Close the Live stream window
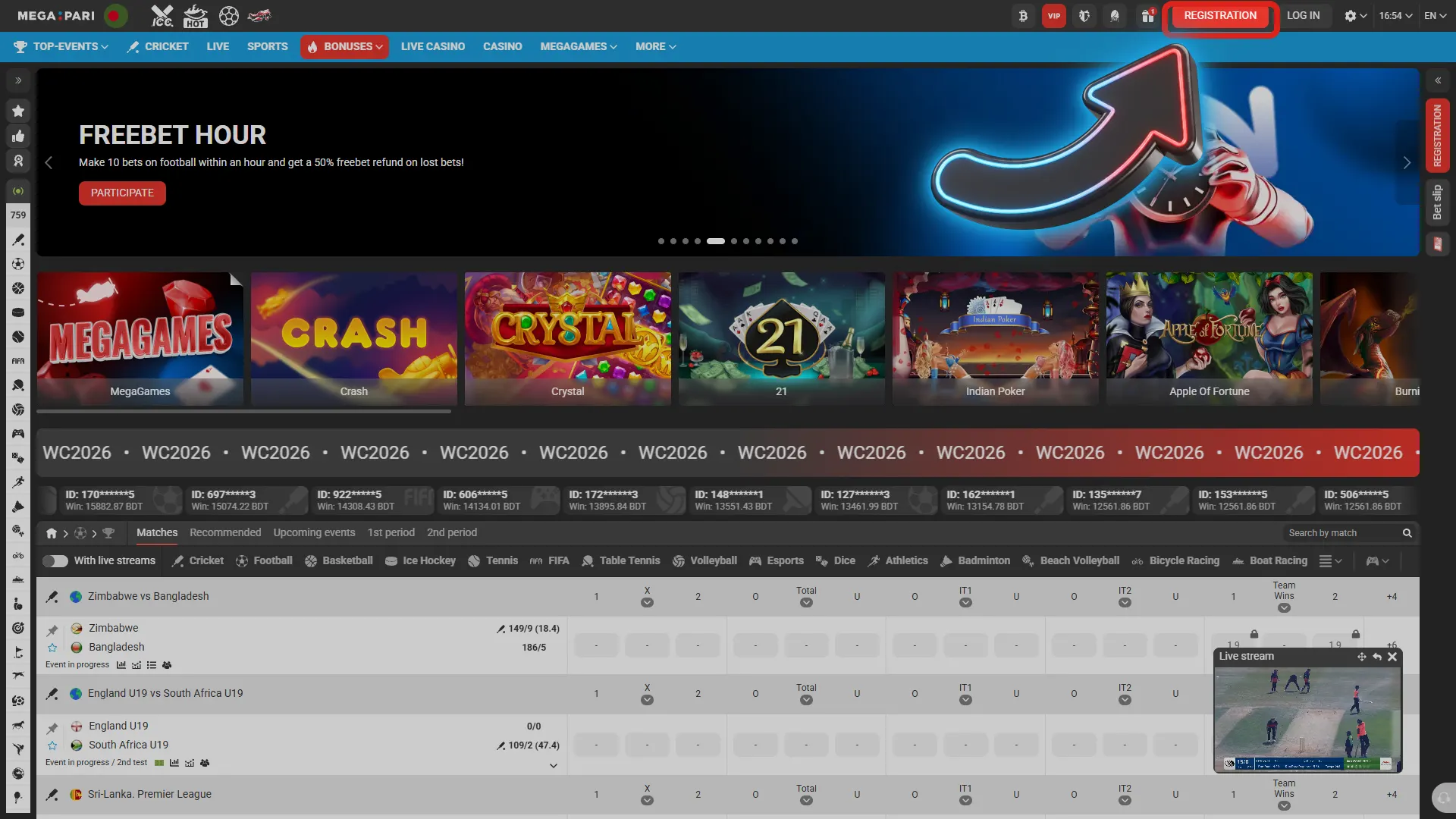 point(1392,657)
